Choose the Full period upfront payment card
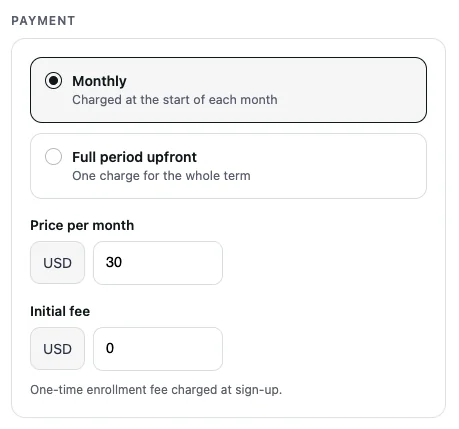The image size is (459, 429). pyautogui.click(x=228, y=166)
